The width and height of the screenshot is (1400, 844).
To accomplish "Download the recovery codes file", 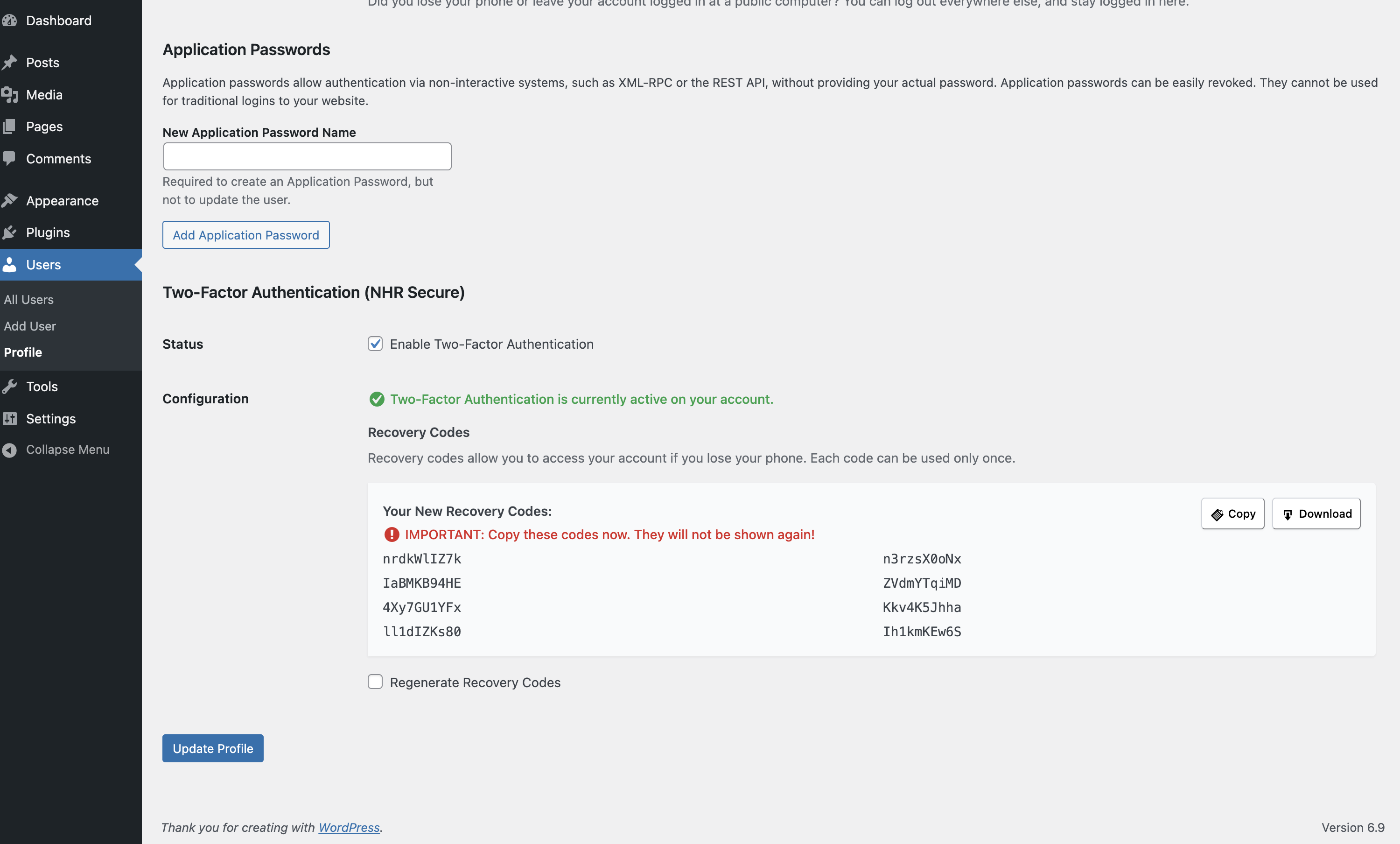I will pyautogui.click(x=1316, y=513).
